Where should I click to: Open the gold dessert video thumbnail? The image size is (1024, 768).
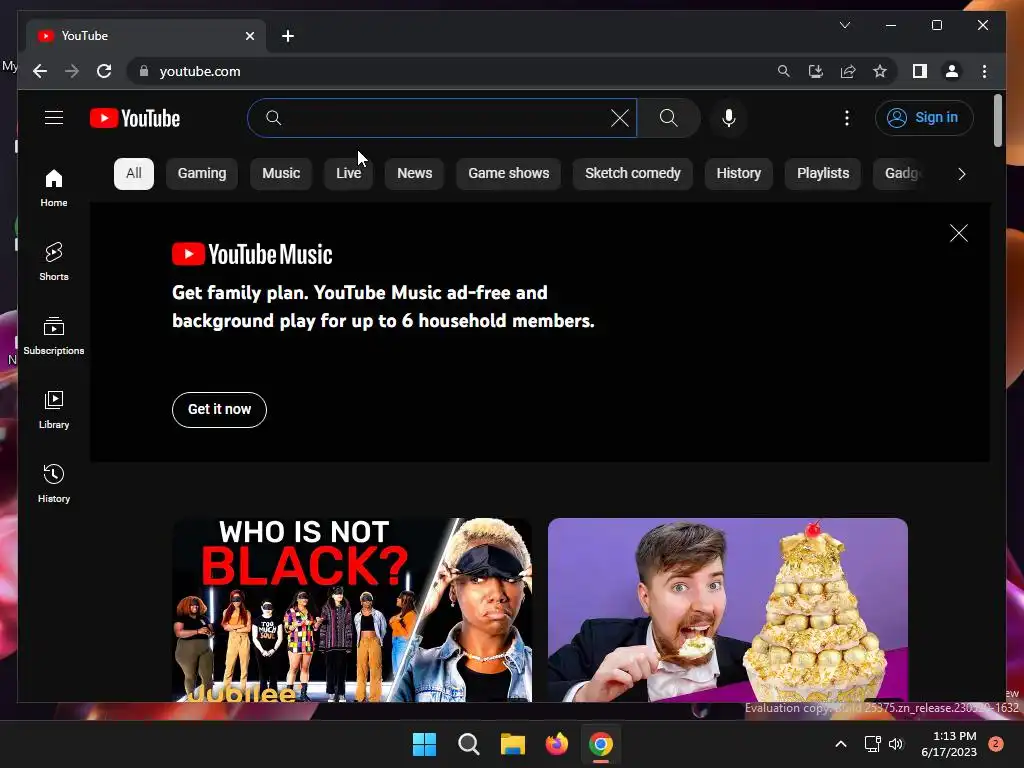(728, 610)
